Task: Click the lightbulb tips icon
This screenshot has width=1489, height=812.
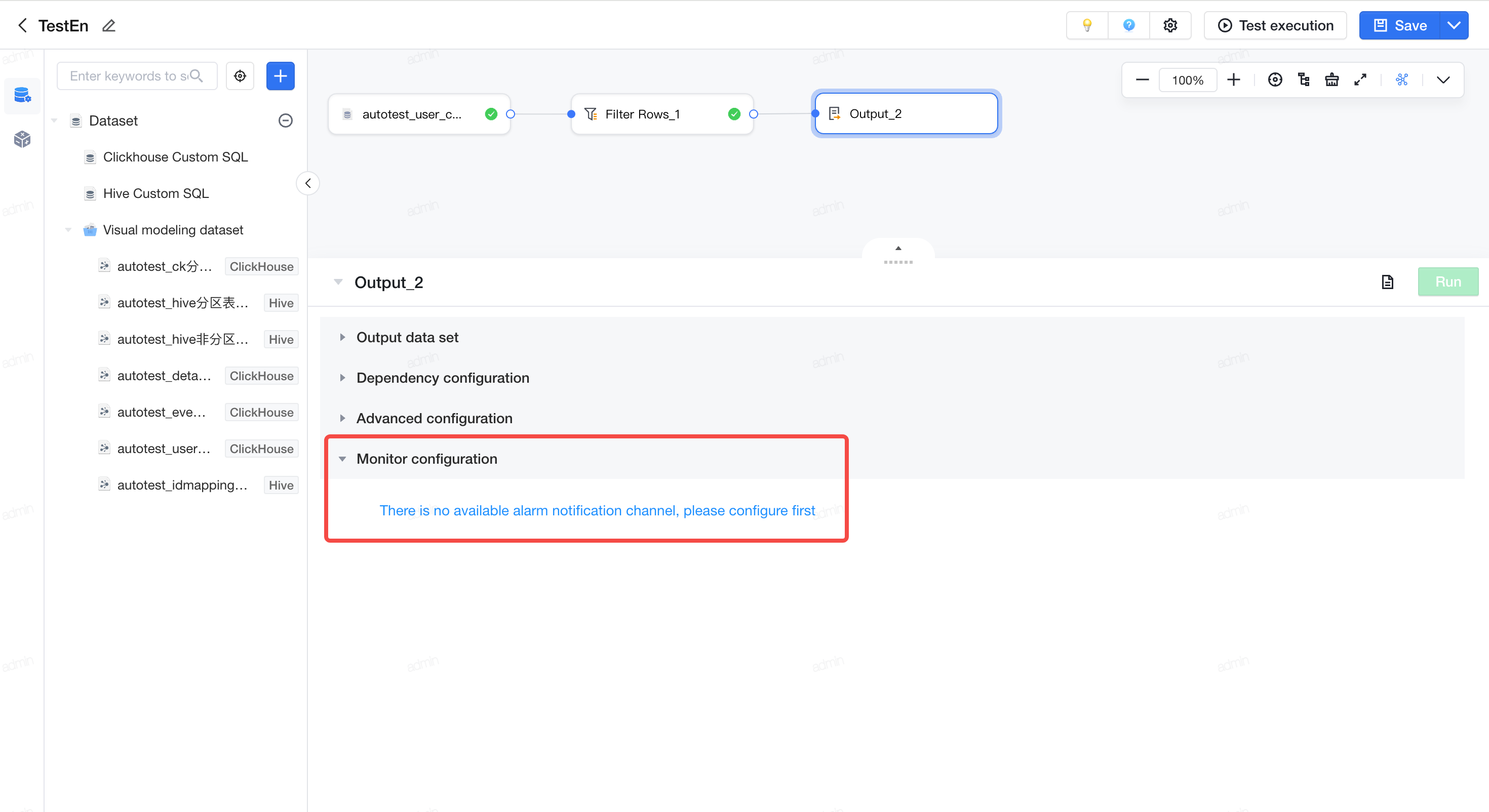Action: coord(1087,25)
